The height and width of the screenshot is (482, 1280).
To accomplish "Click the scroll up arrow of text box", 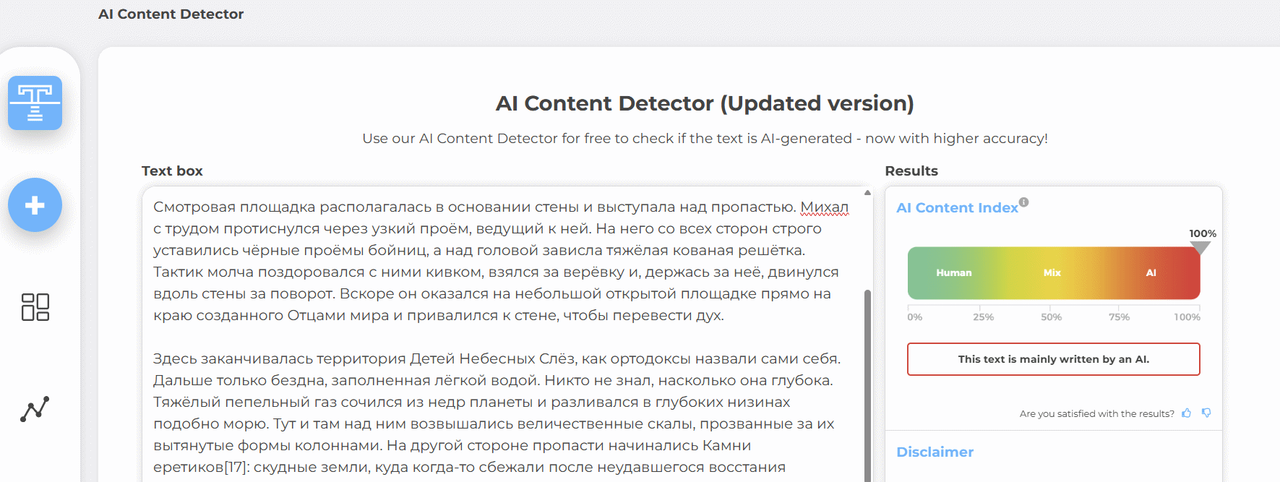I will [x=867, y=192].
